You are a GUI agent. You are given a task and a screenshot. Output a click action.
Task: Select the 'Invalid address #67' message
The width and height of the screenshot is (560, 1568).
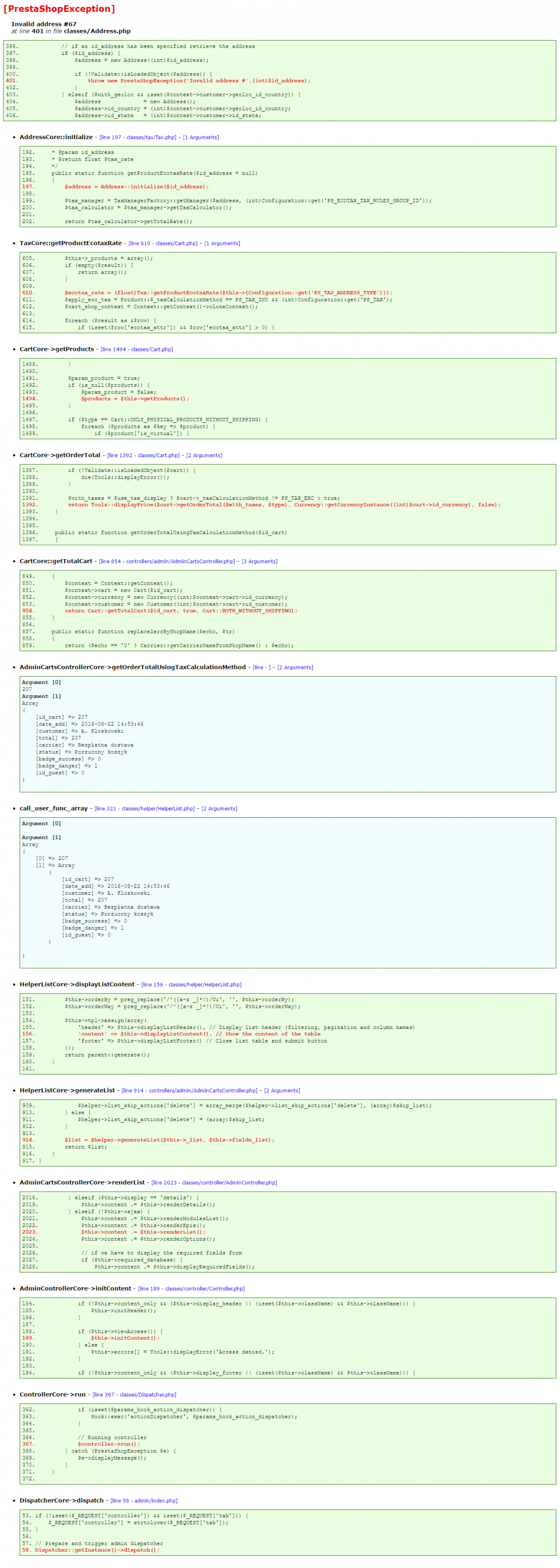point(44,24)
